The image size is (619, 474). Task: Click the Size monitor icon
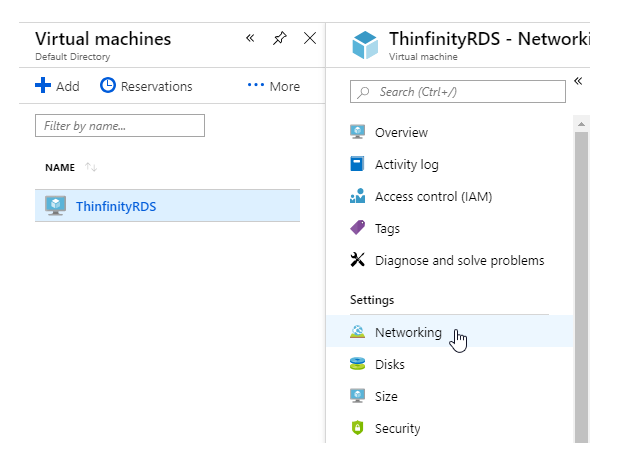pos(357,395)
